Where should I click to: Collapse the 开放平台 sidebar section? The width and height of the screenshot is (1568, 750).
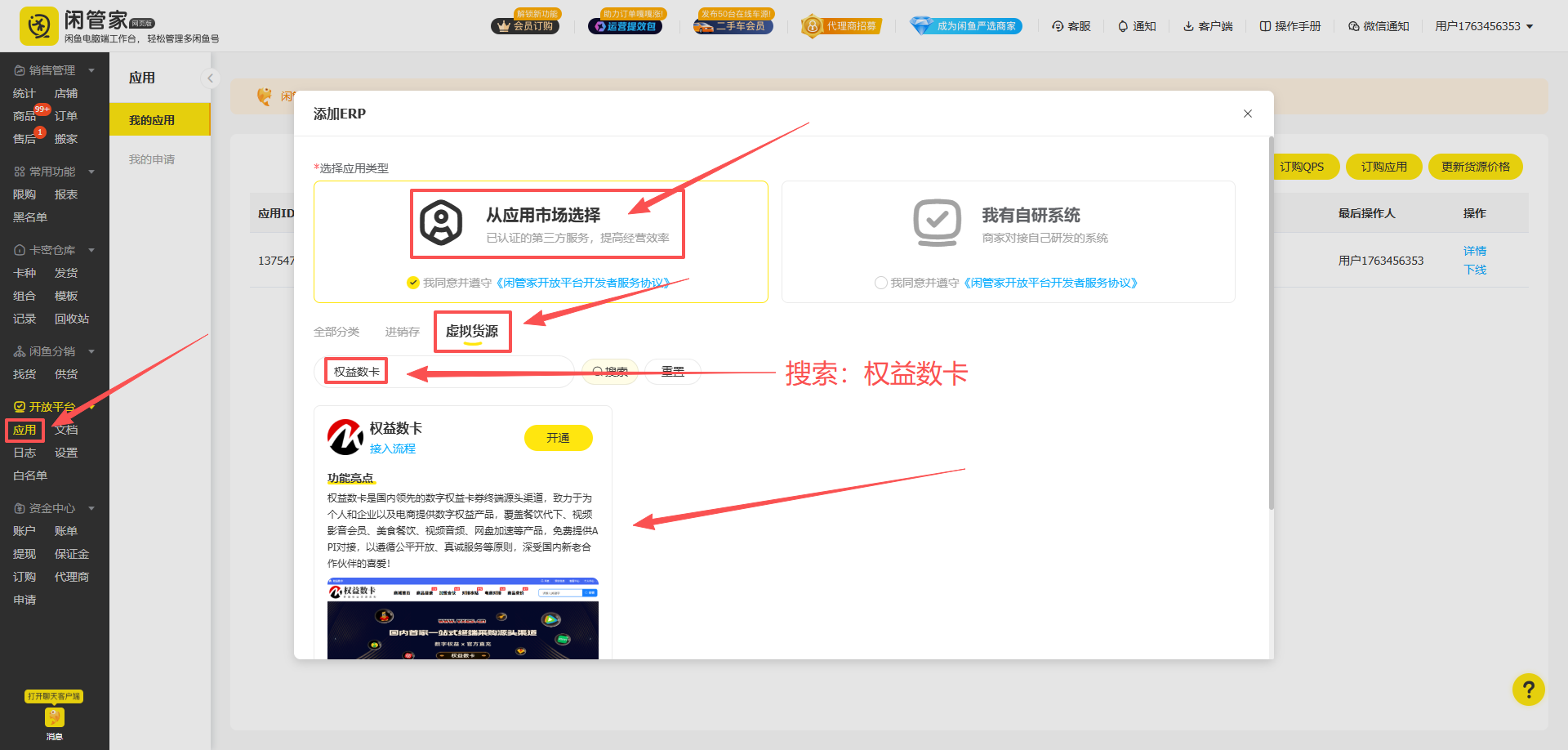[91, 406]
